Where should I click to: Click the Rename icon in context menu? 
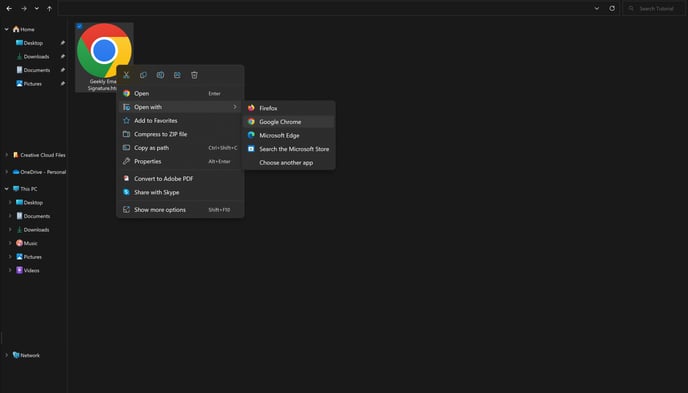161,75
